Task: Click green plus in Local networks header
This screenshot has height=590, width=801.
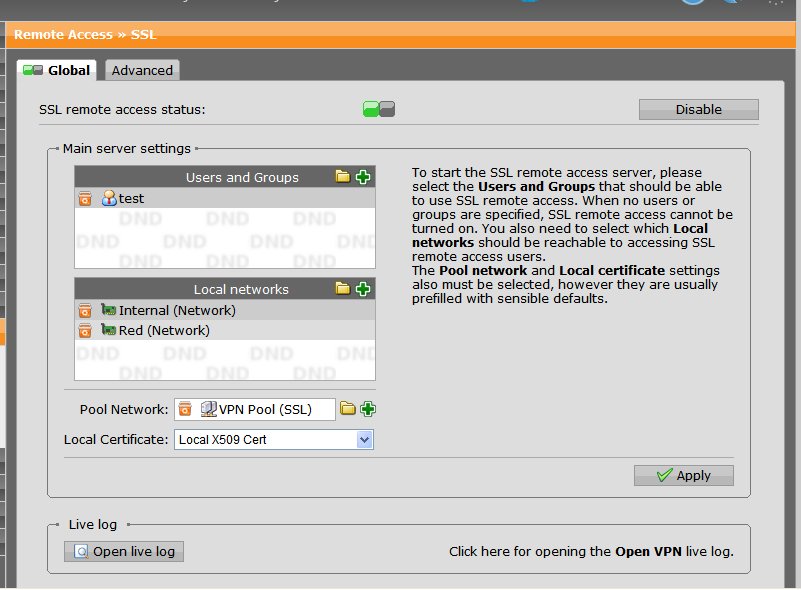Action: click(x=363, y=289)
